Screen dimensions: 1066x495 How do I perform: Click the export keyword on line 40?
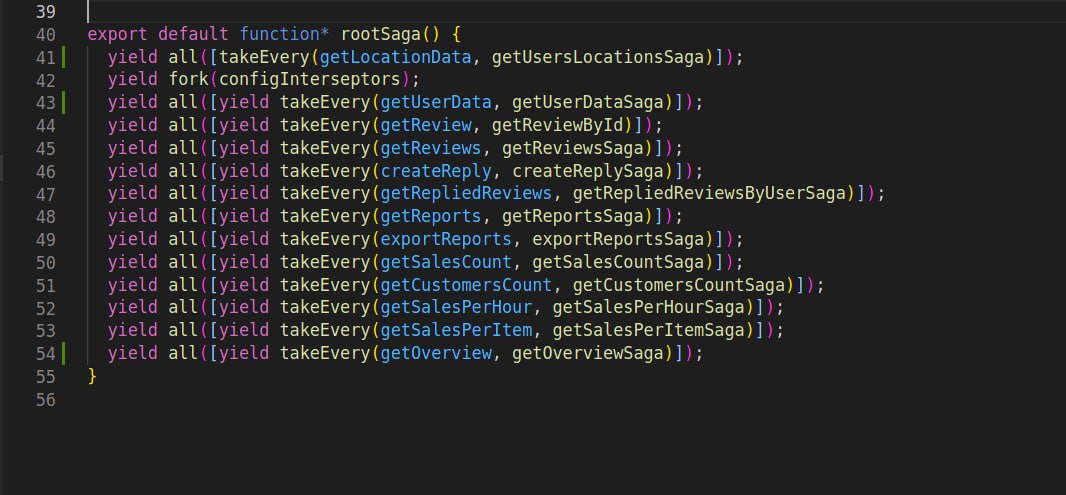click(118, 34)
